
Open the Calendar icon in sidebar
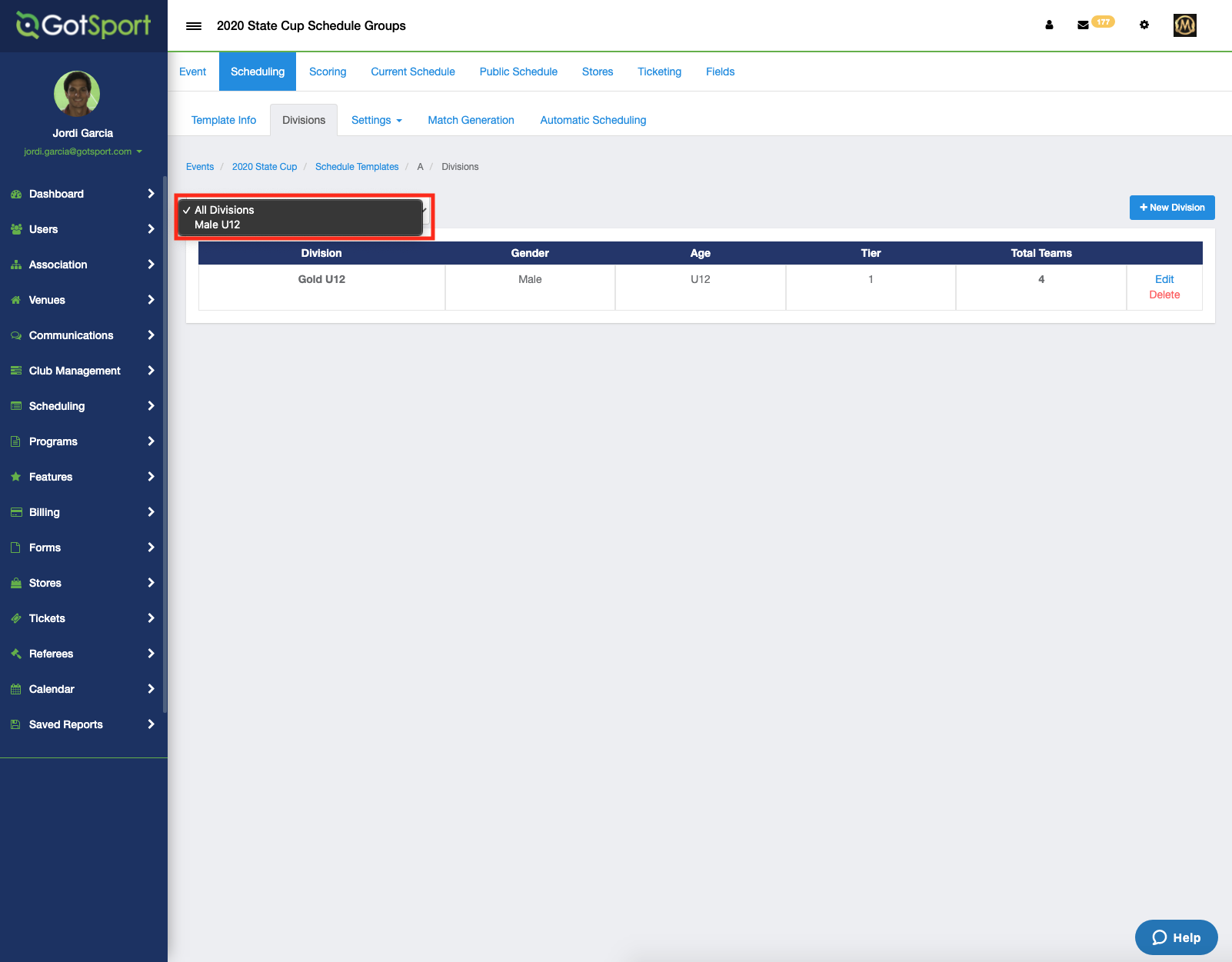coord(16,689)
